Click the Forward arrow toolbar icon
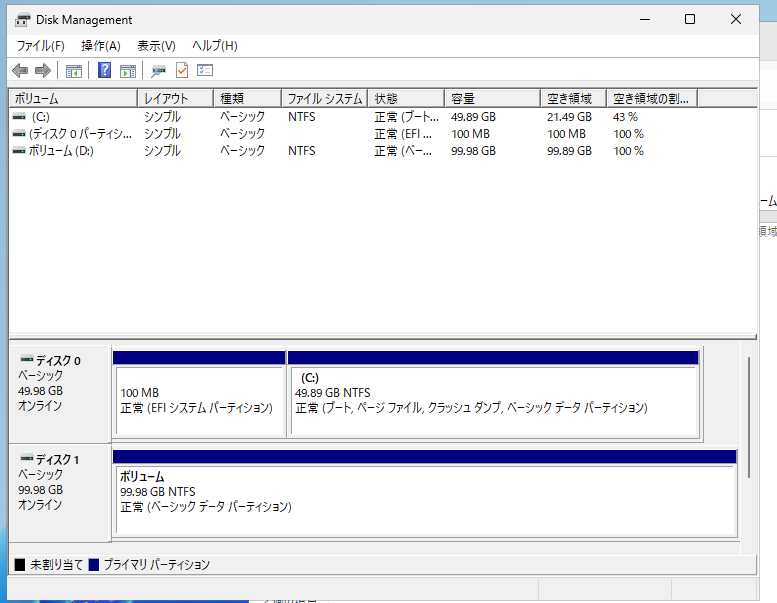 (x=42, y=70)
